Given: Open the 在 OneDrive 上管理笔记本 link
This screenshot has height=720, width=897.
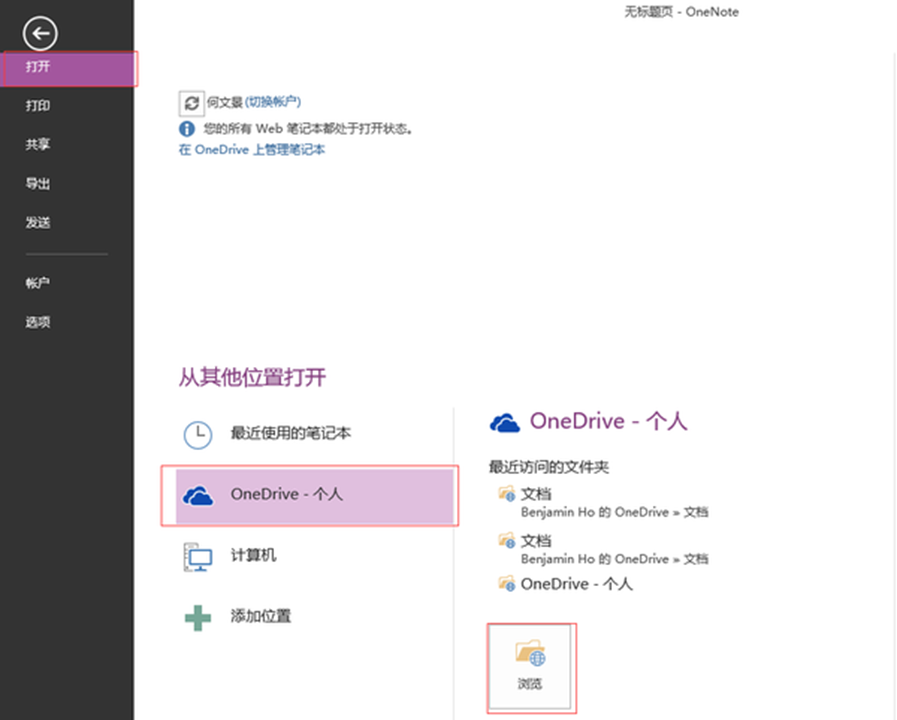Looking at the screenshot, I should pyautogui.click(x=252, y=150).
